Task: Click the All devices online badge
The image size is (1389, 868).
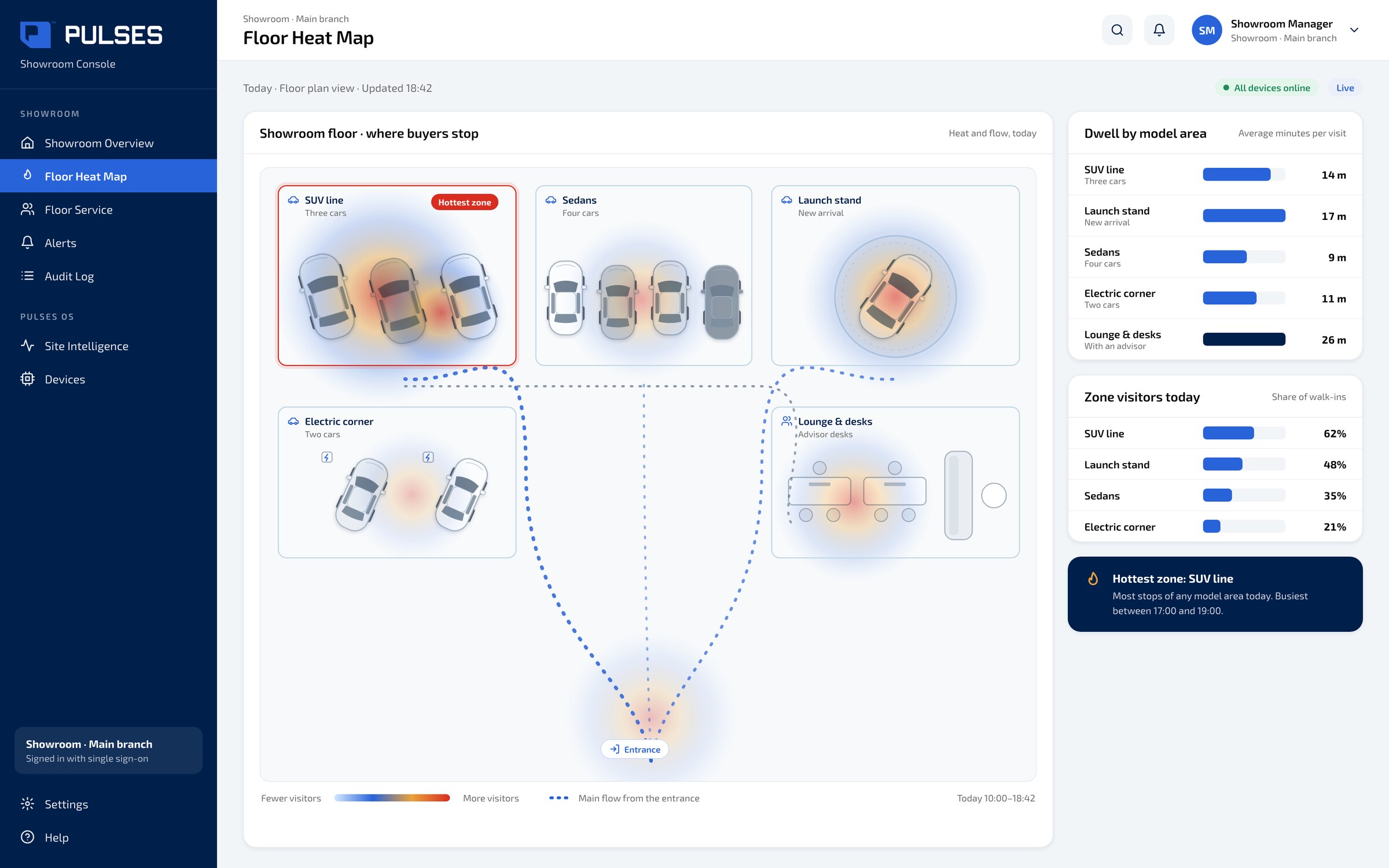Action: (x=1266, y=88)
